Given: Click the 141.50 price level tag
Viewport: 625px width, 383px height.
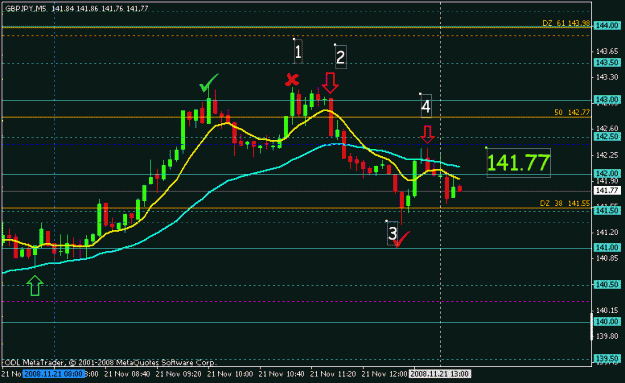Looking at the screenshot, I should click(607, 210).
